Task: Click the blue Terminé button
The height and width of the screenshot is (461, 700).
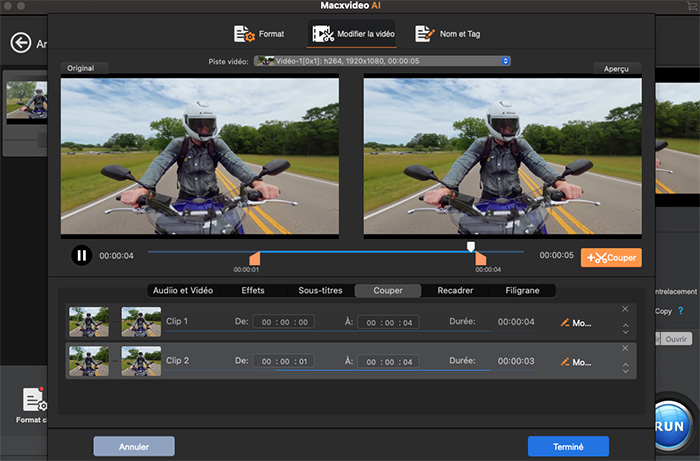Action: coord(568,446)
